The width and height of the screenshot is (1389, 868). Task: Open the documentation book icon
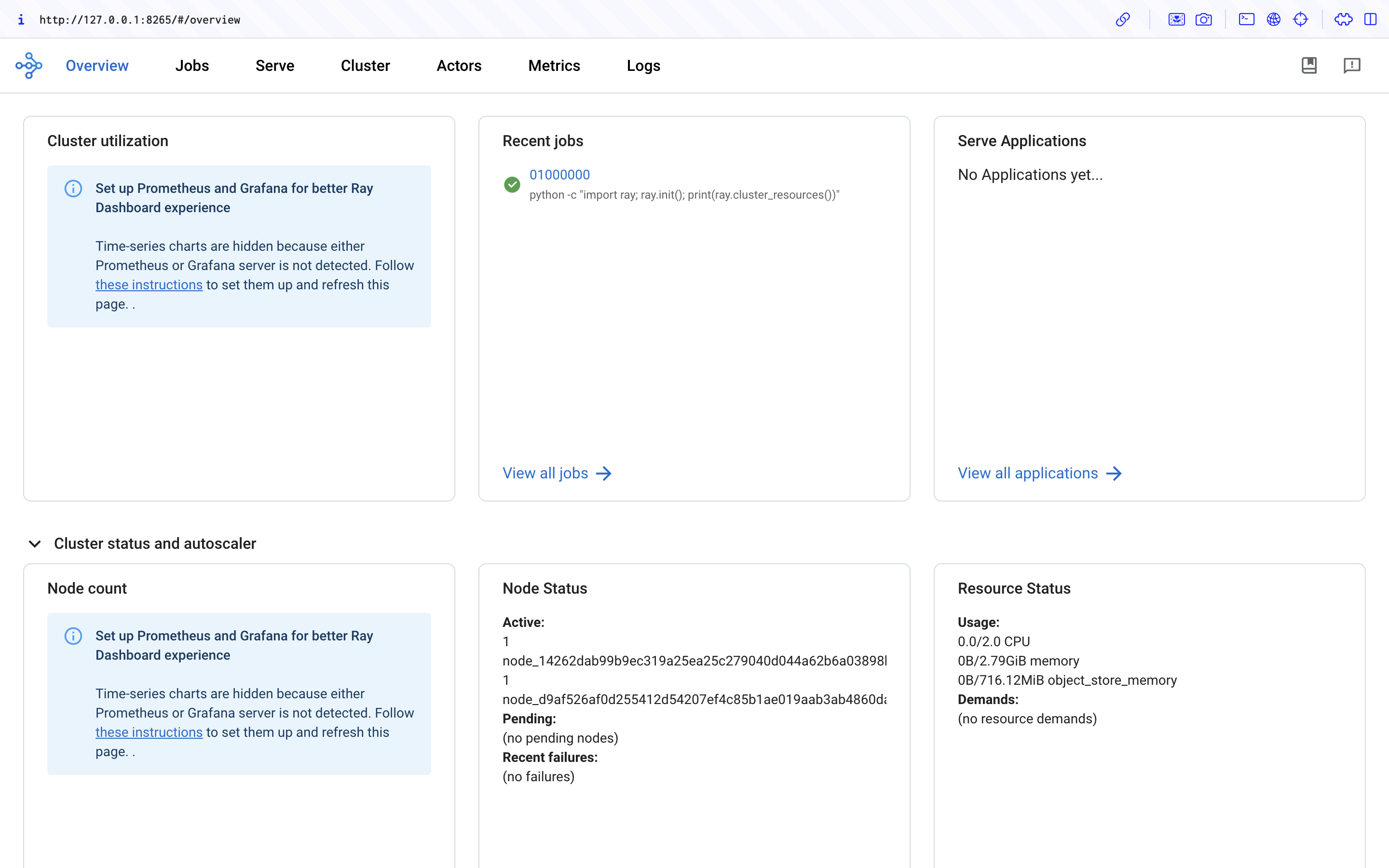1308,66
